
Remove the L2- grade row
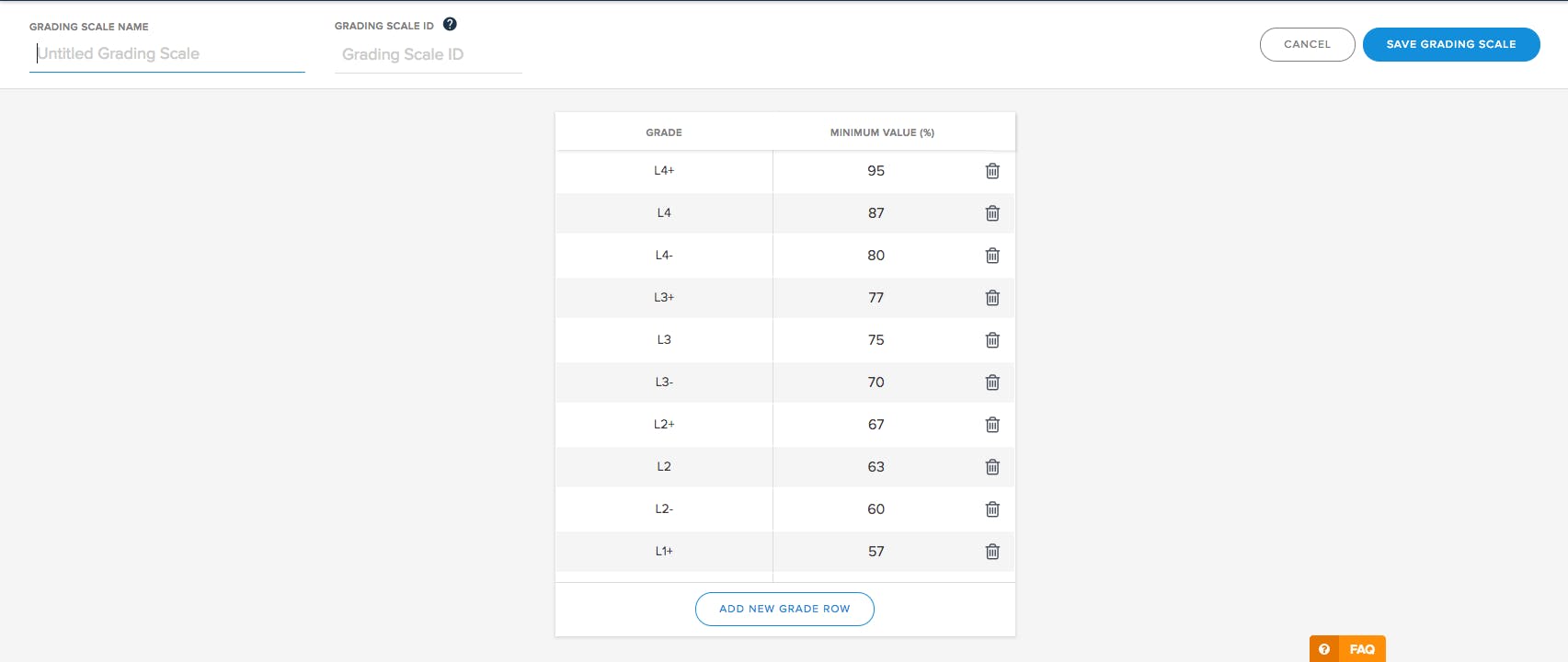(992, 509)
